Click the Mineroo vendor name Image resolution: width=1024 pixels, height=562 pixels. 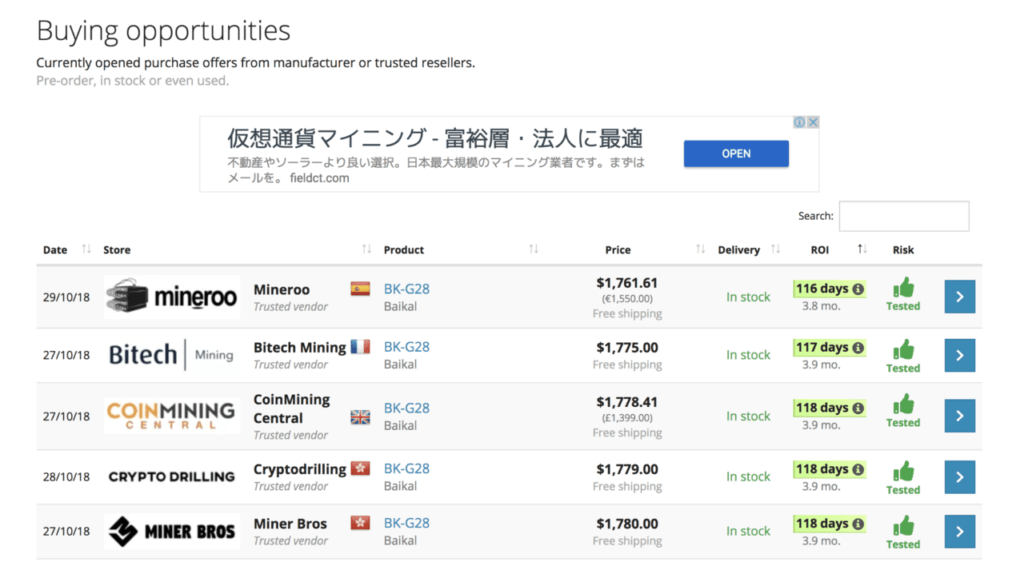click(x=281, y=289)
